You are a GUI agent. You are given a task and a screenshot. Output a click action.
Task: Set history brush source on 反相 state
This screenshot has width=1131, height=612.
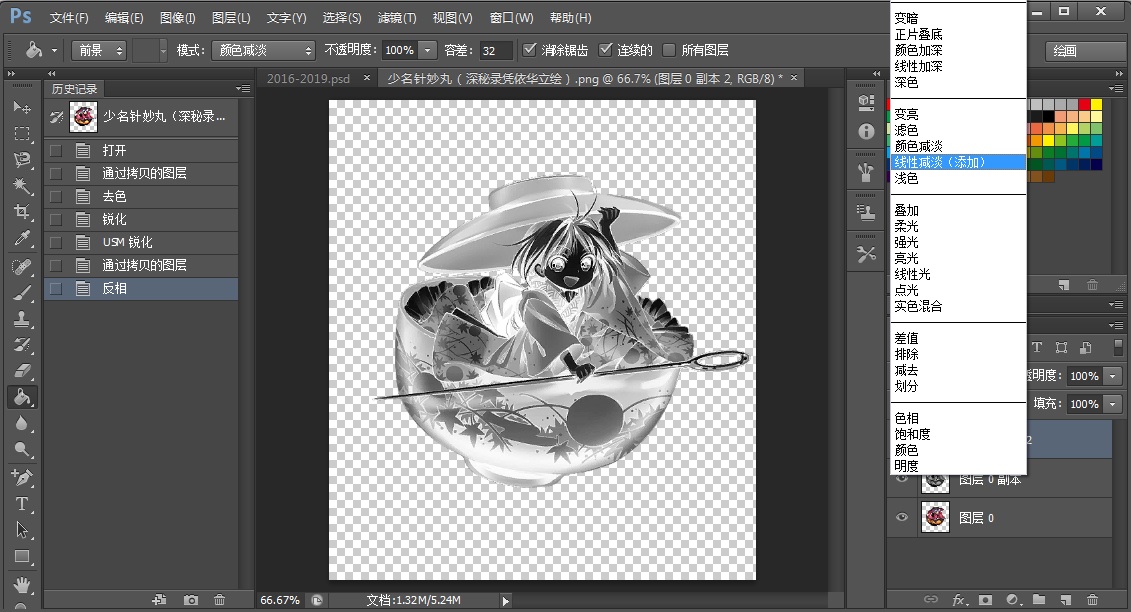[56, 289]
